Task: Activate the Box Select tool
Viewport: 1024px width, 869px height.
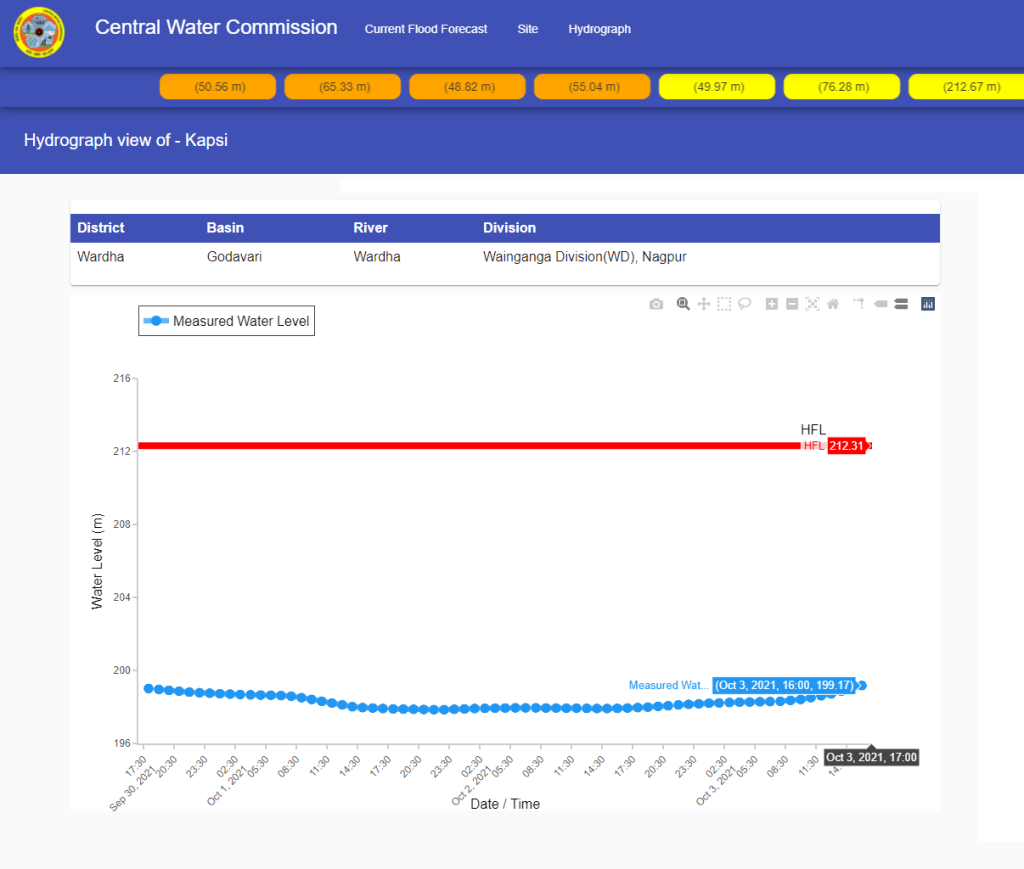Action: [724, 304]
